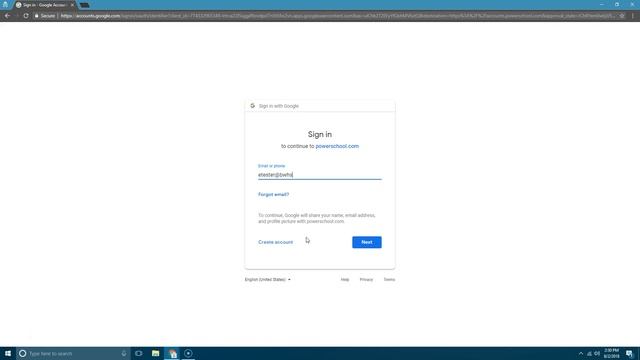Follow the powerschool.com link
The height and width of the screenshot is (360, 640).
[337, 146]
